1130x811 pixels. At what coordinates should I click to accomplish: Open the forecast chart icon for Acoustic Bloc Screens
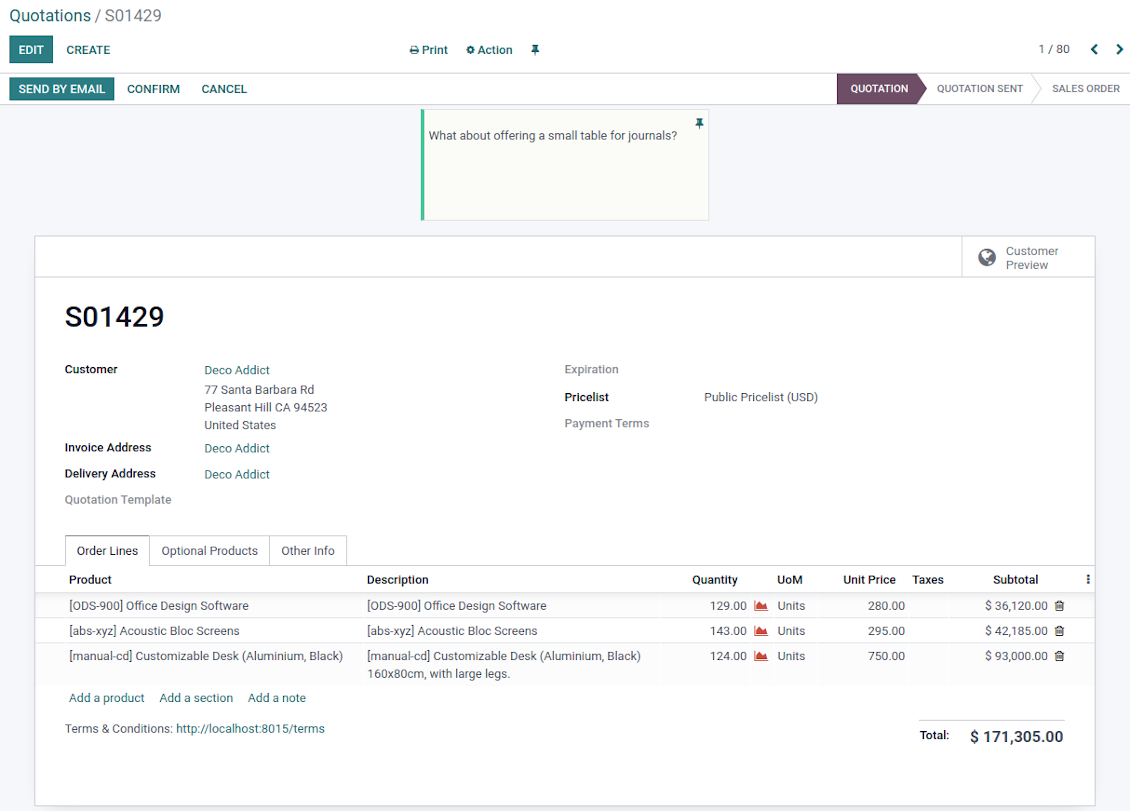(761, 631)
